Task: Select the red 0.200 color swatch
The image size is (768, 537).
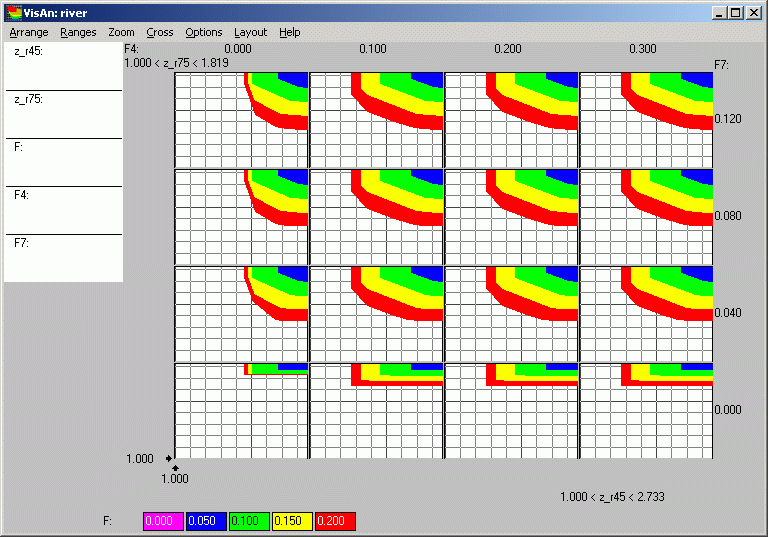Action: pyautogui.click(x=335, y=521)
